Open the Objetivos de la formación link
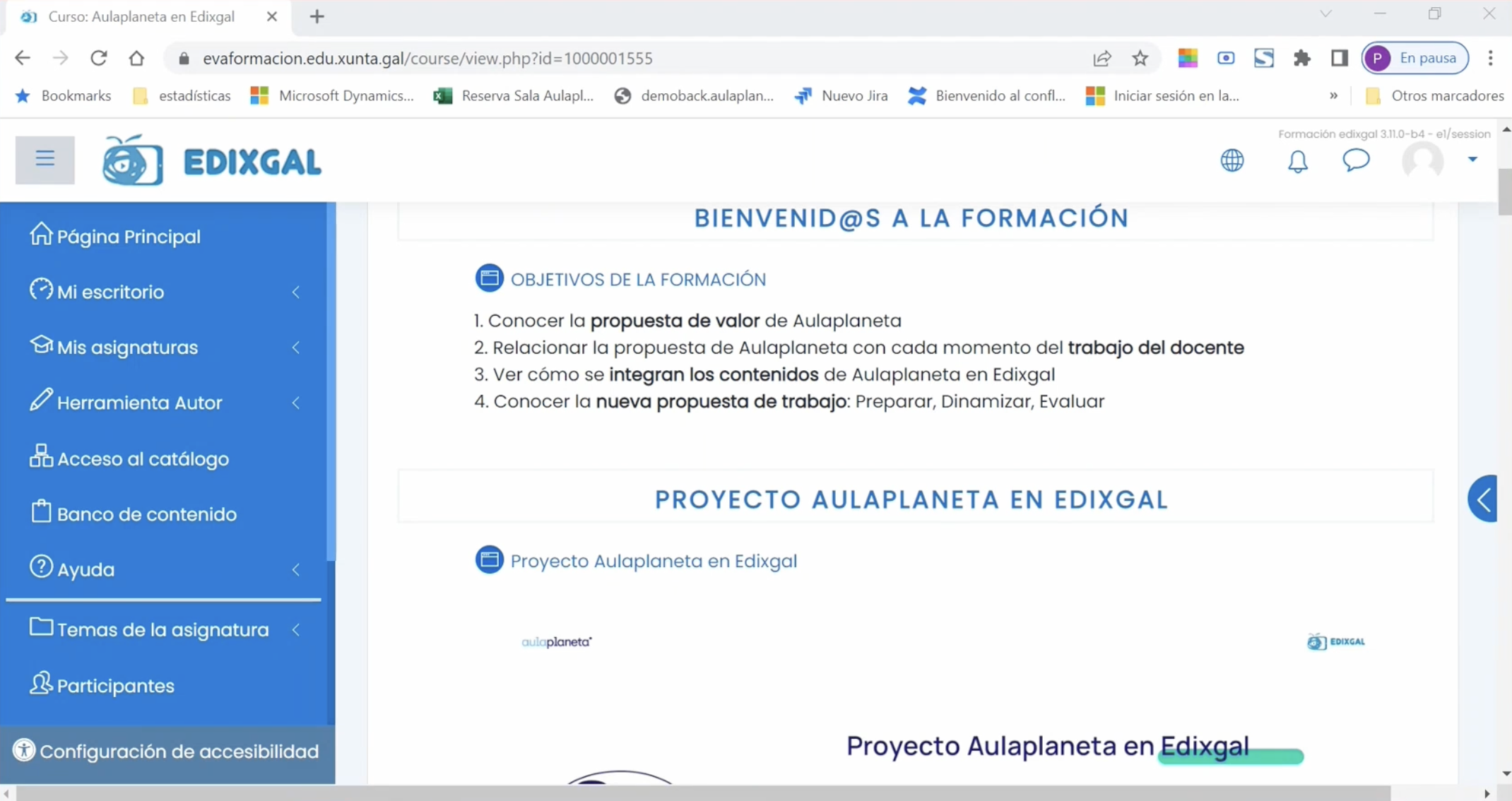This screenshot has height=801, width=1512. click(637, 280)
